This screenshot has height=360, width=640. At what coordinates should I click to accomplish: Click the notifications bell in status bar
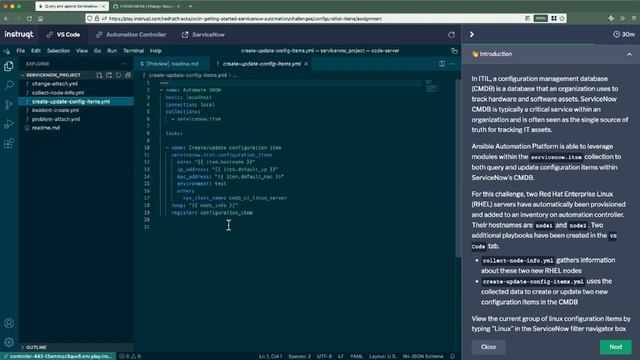pos(452,356)
